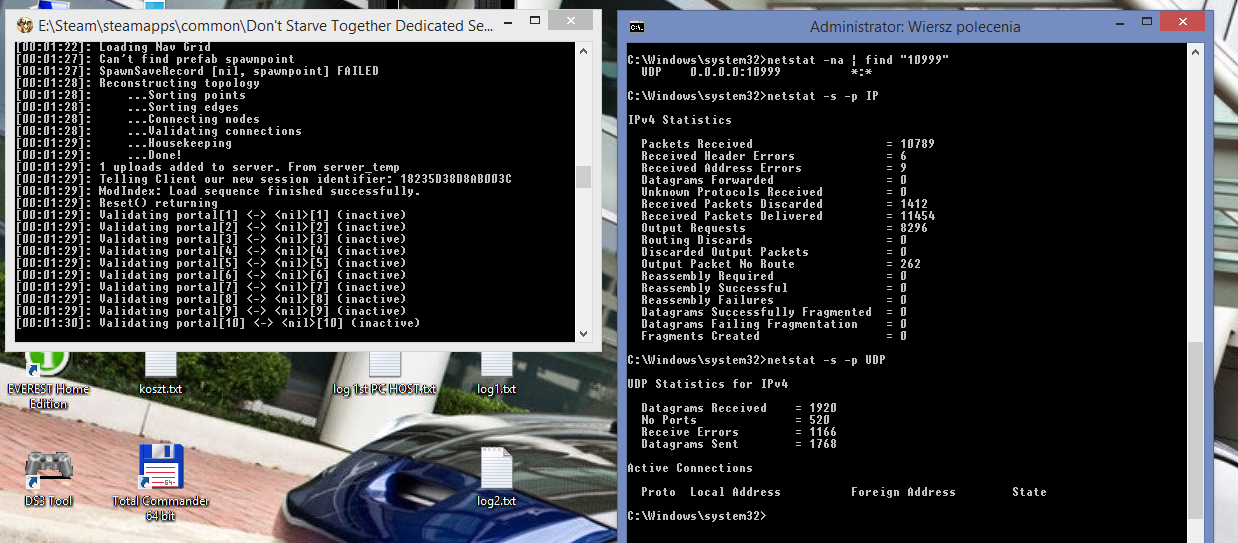Click the Command Prompt system menu icon
The height and width of the screenshot is (543, 1238).
click(x=637, y=27)
